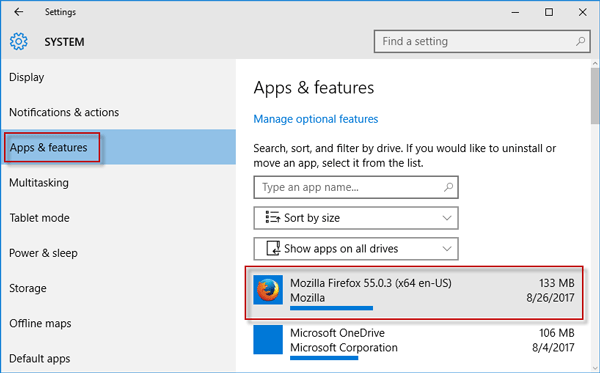The width and height of the screenshot is (600, 373).
Task: Select Mozilla Firefox 55.0.3 entry text
Action: (x=371, y=283)
